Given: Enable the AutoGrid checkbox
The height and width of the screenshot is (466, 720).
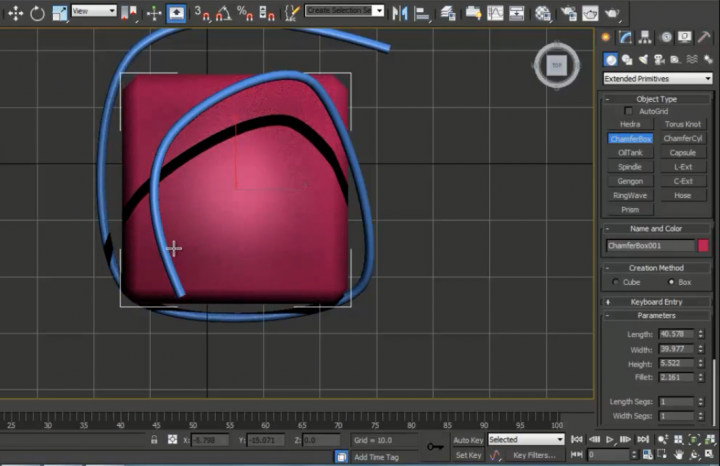Looking at the screenshot, I should point(629,111).
